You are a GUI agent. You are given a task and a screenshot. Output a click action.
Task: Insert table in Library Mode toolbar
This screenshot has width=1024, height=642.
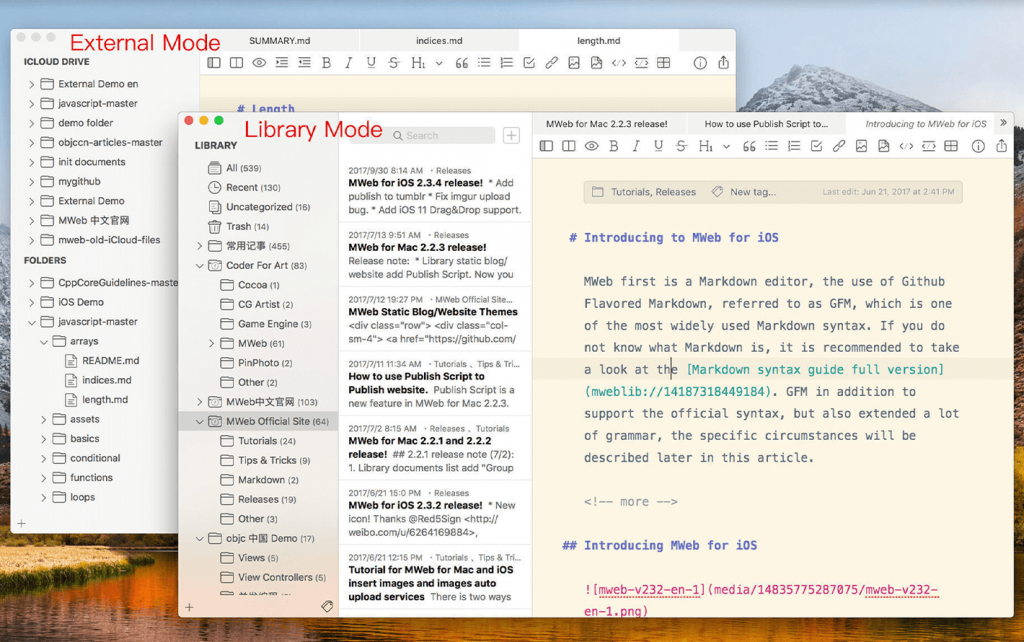click(951, 146)
